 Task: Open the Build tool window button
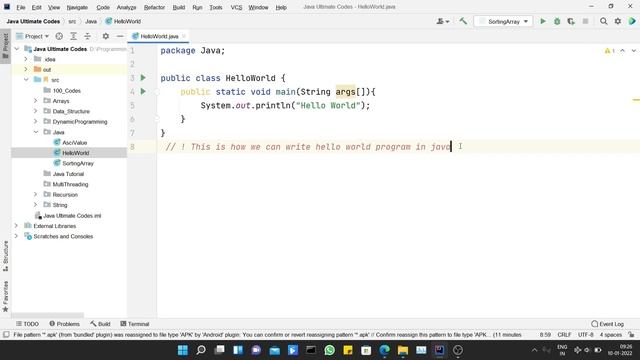[x=100, y=324]
